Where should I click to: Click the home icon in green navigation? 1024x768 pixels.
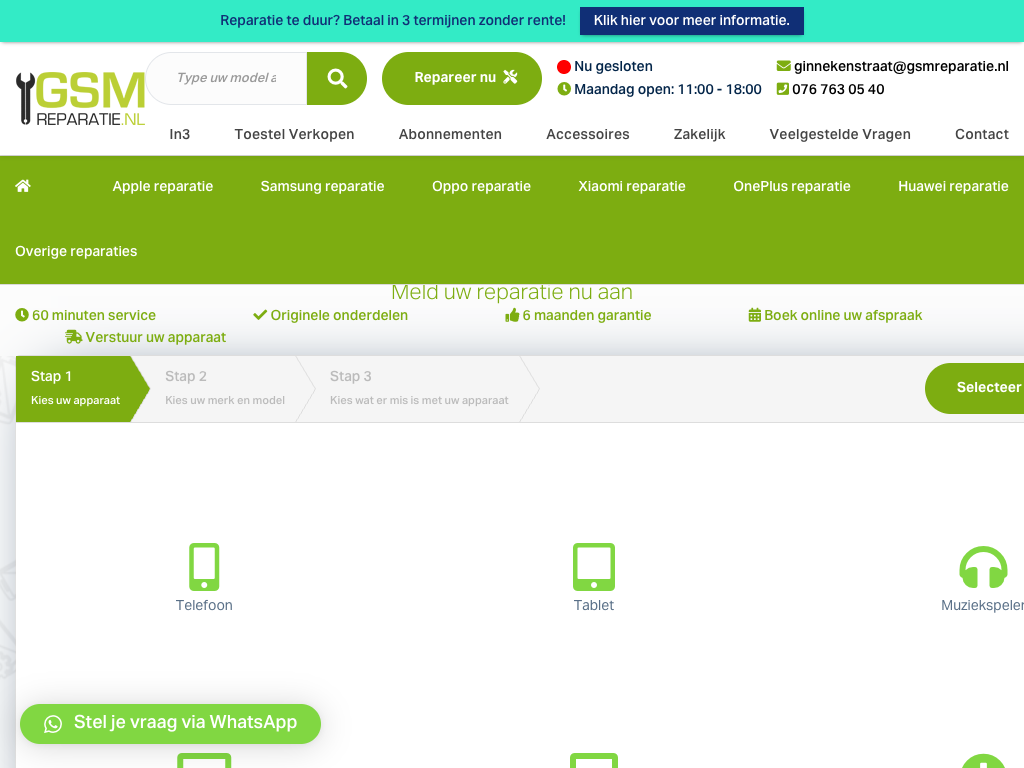[23, 186]
